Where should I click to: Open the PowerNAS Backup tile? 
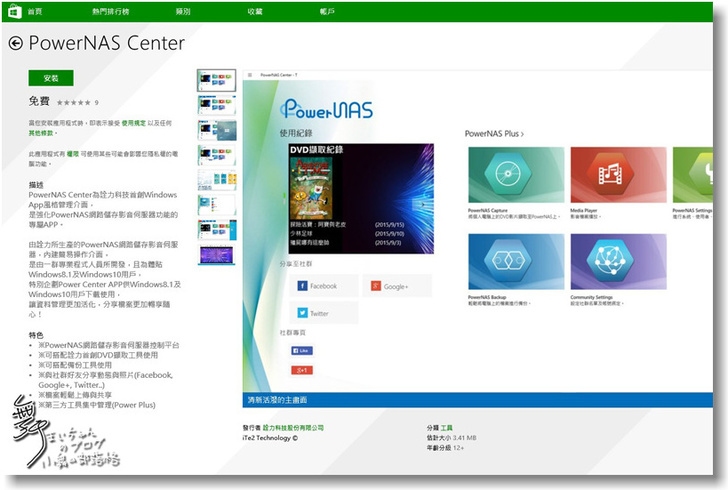pos(516,261)
